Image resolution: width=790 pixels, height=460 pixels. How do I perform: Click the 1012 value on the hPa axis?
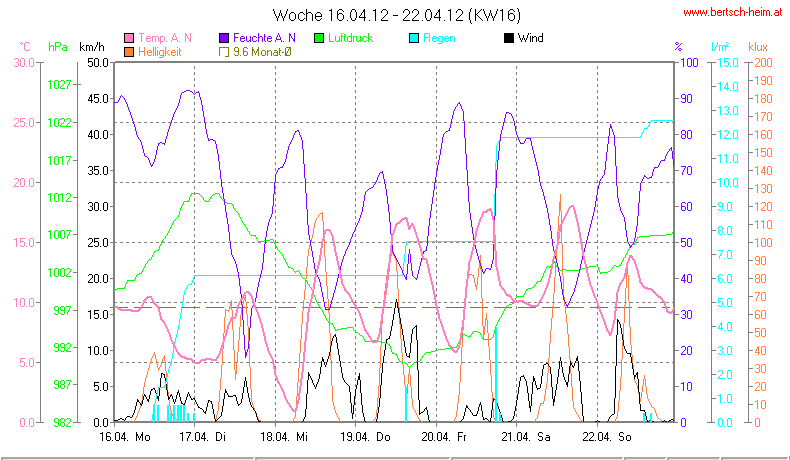point(59,198)
